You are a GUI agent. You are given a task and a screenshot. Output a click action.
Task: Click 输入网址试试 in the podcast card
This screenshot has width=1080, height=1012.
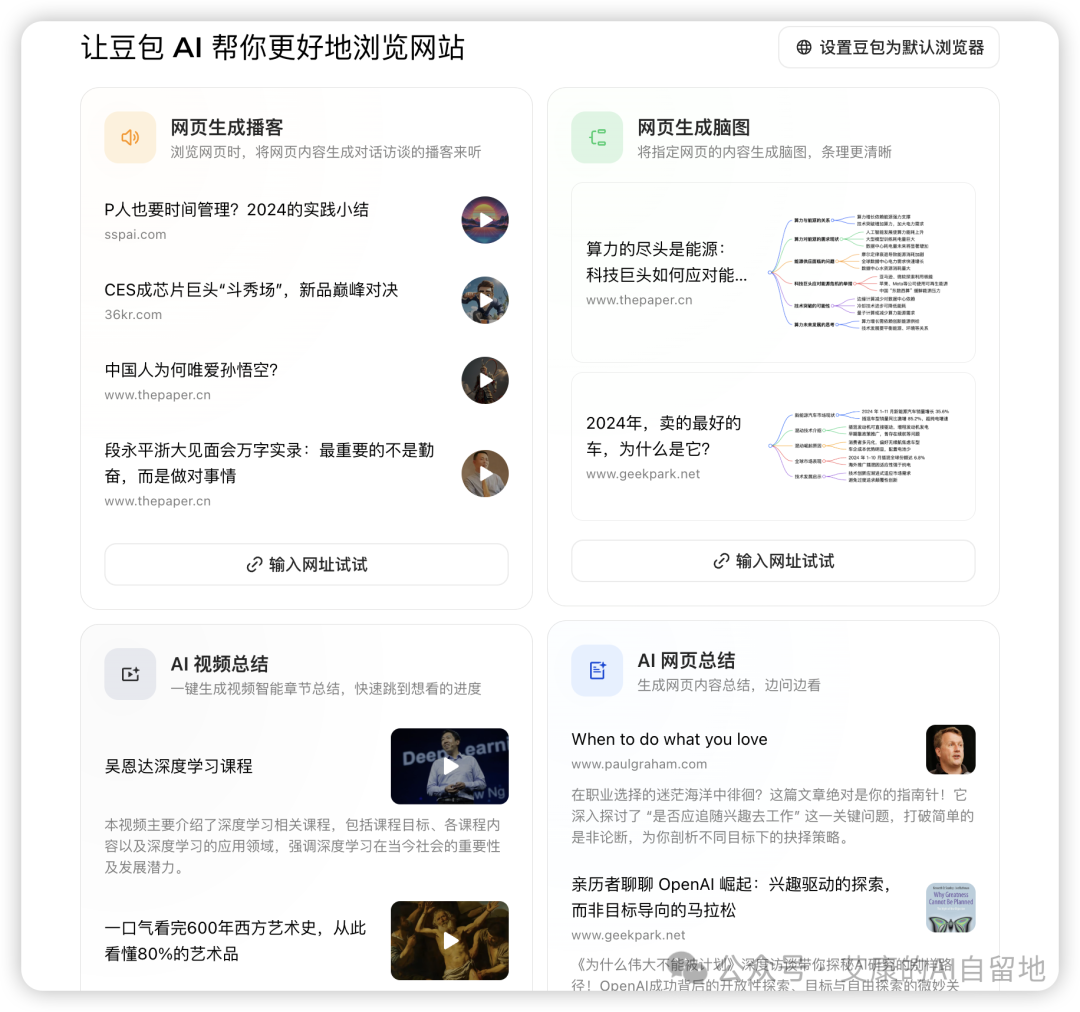[306, 564]
